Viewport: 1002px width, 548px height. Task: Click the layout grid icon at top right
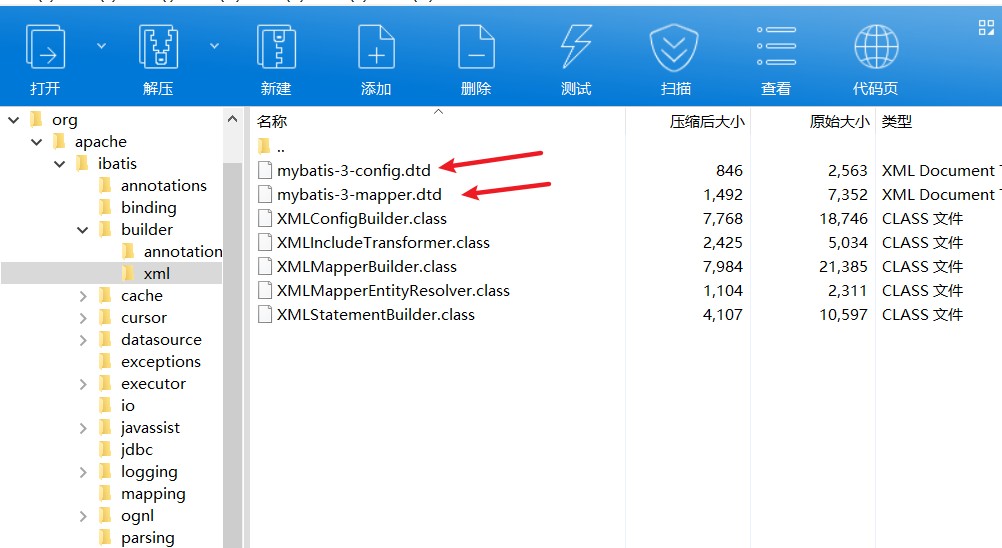(x=986, y=27)
